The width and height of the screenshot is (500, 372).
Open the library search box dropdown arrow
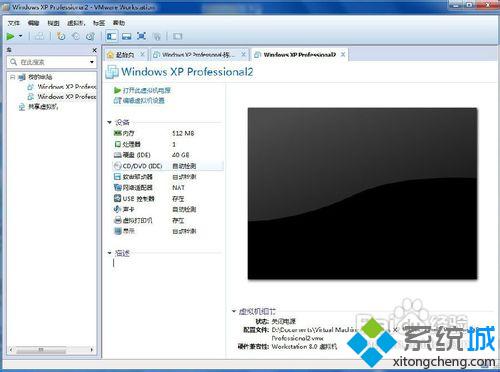(x=92, y=62)
